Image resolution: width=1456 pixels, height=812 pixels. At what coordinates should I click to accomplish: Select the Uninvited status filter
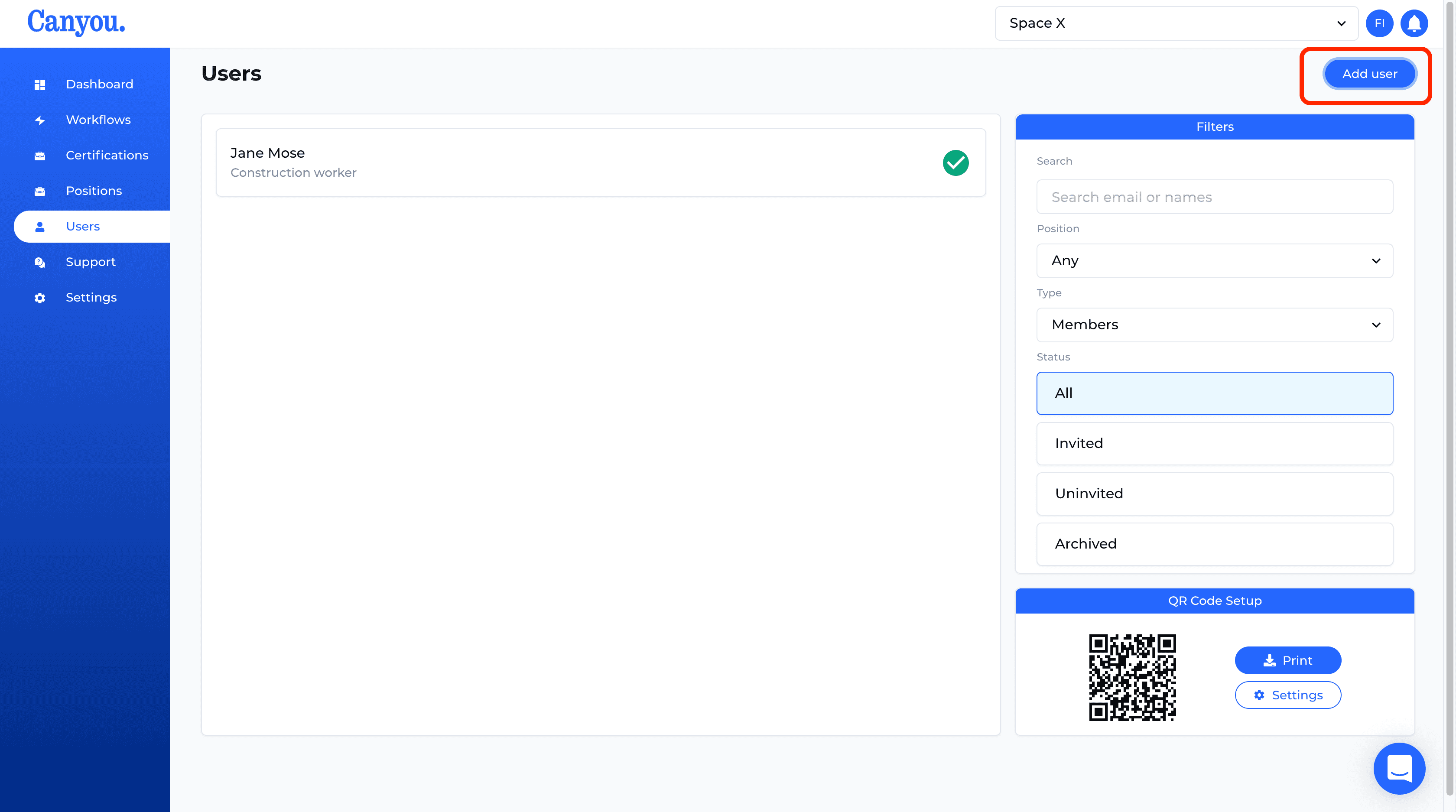coord(1215,494)
